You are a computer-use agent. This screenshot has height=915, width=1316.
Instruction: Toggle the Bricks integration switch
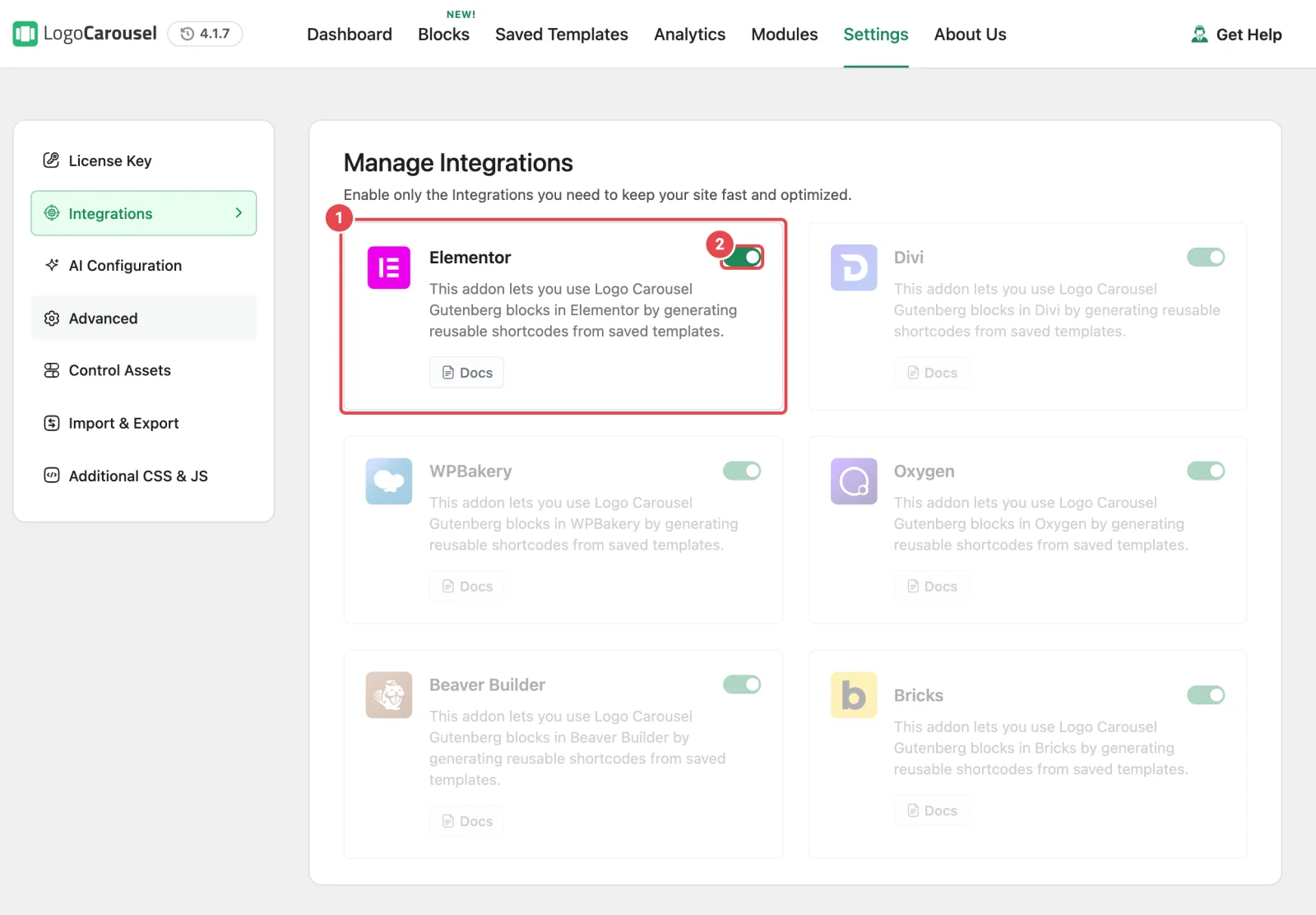(1206, 695)
